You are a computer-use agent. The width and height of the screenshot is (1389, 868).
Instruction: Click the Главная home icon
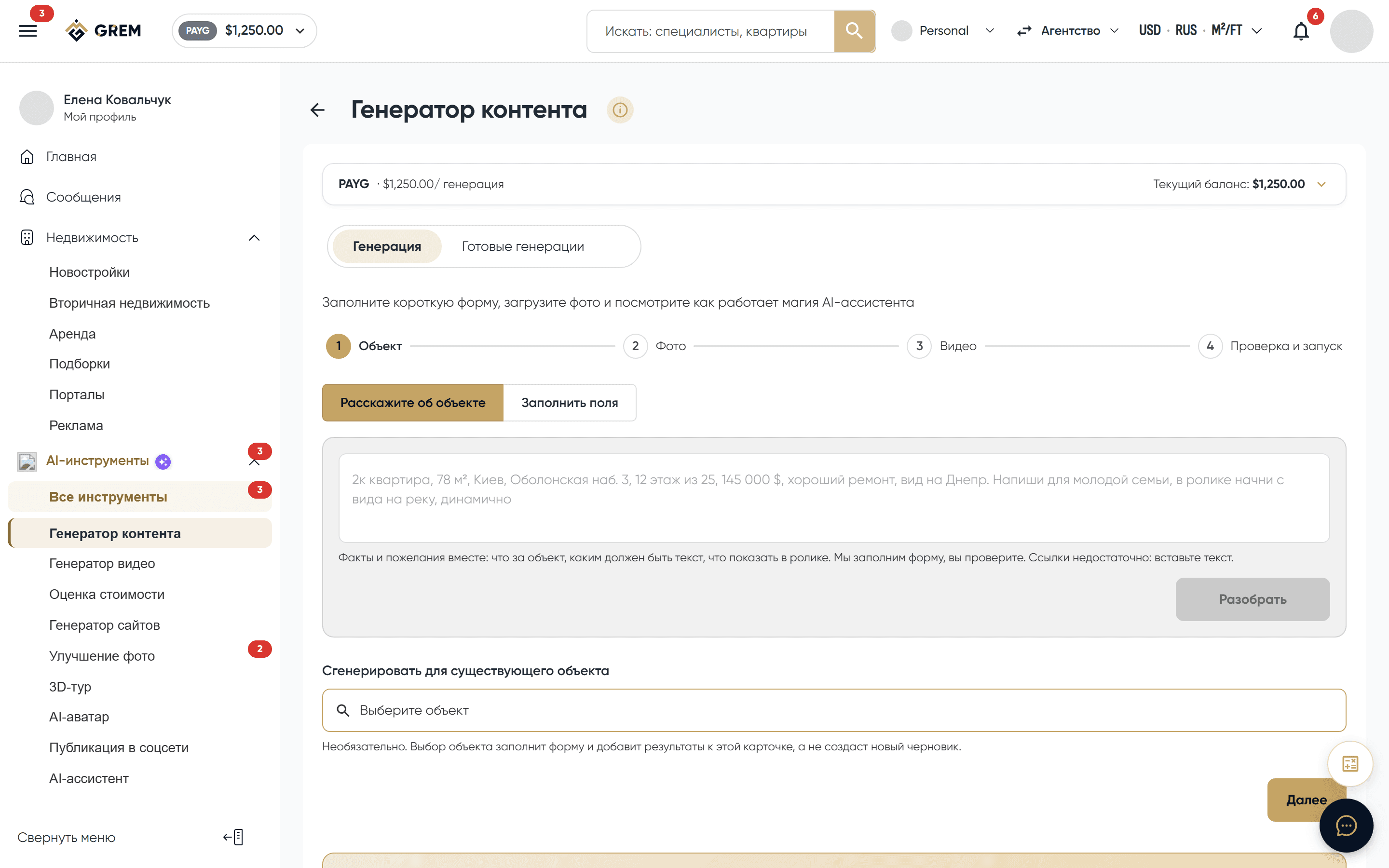[27, 157]
